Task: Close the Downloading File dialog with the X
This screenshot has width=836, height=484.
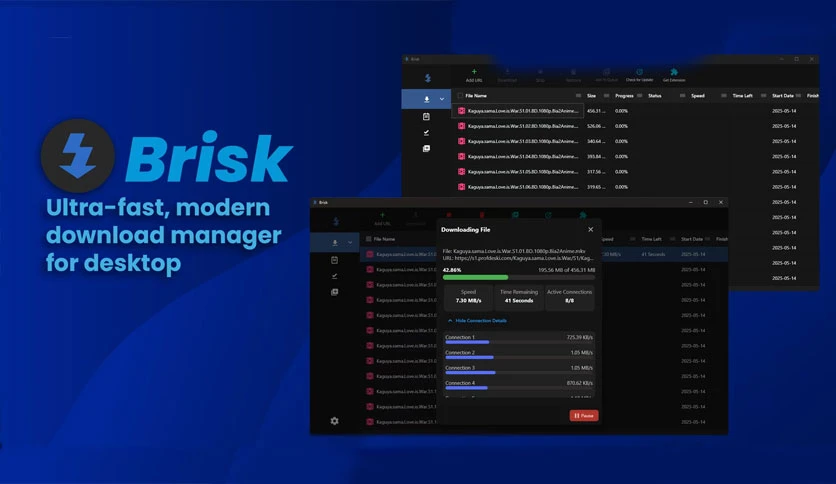Action: coord(590,229)
